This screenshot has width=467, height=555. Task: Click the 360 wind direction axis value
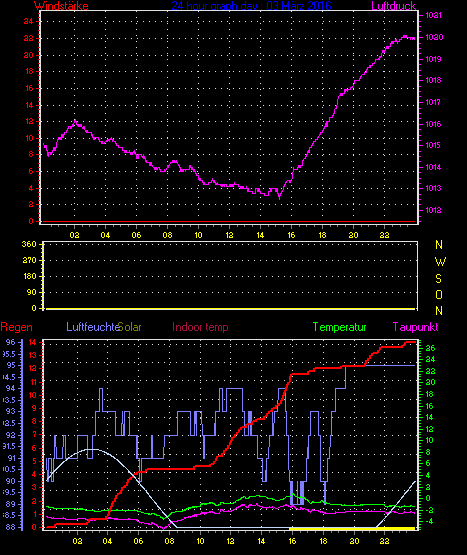click(29, 244)
